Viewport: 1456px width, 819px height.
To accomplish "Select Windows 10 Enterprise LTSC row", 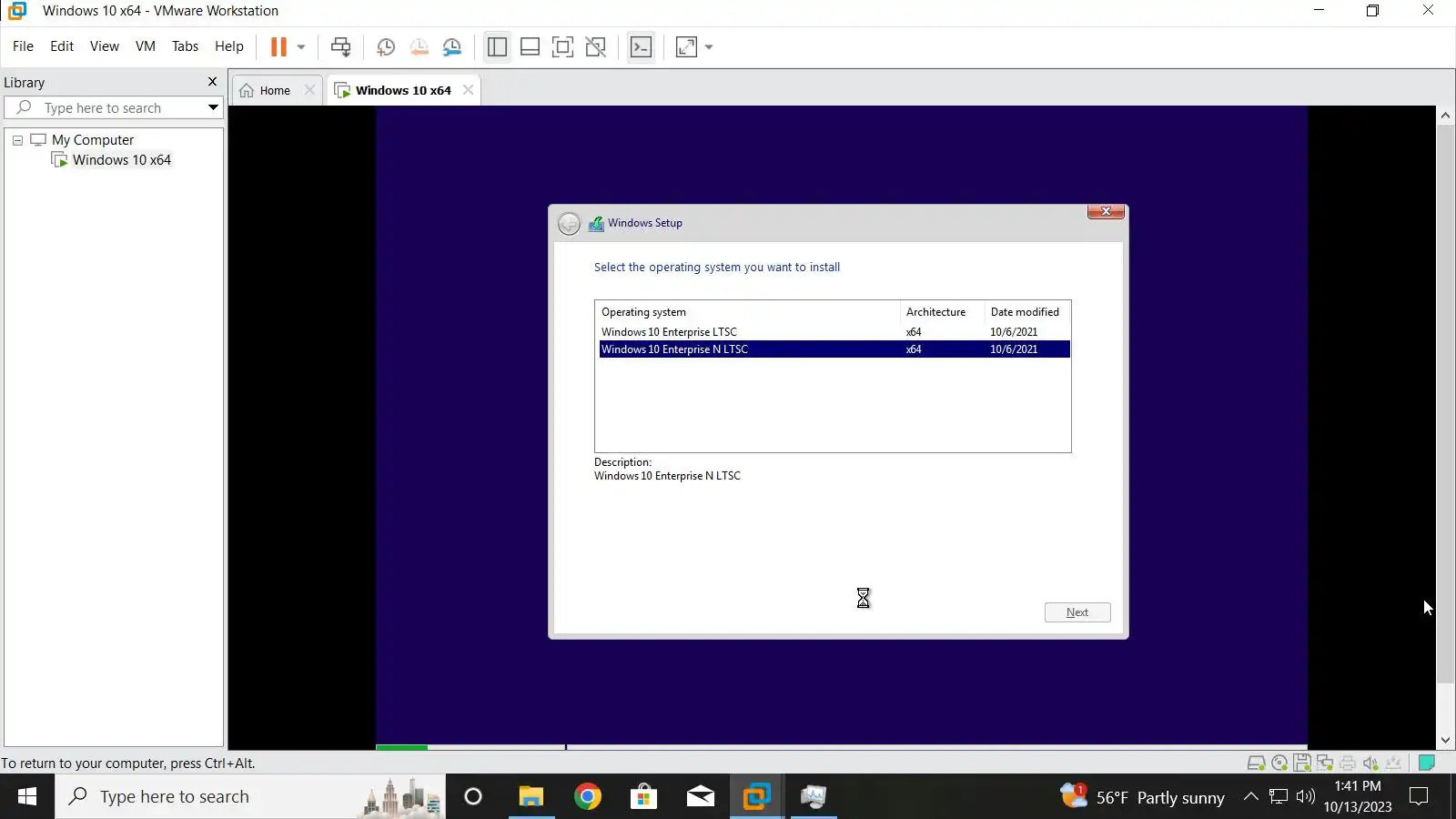I will click(x=834, y=332).
